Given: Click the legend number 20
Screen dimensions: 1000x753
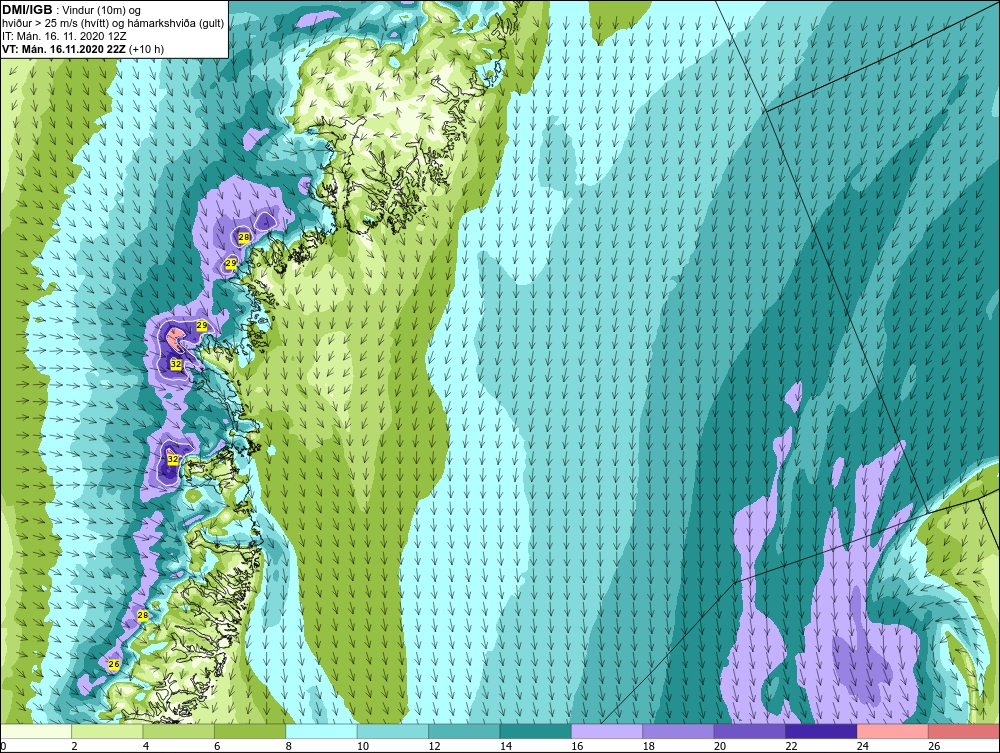Looking at the screenshot, I should click(720, 746).
